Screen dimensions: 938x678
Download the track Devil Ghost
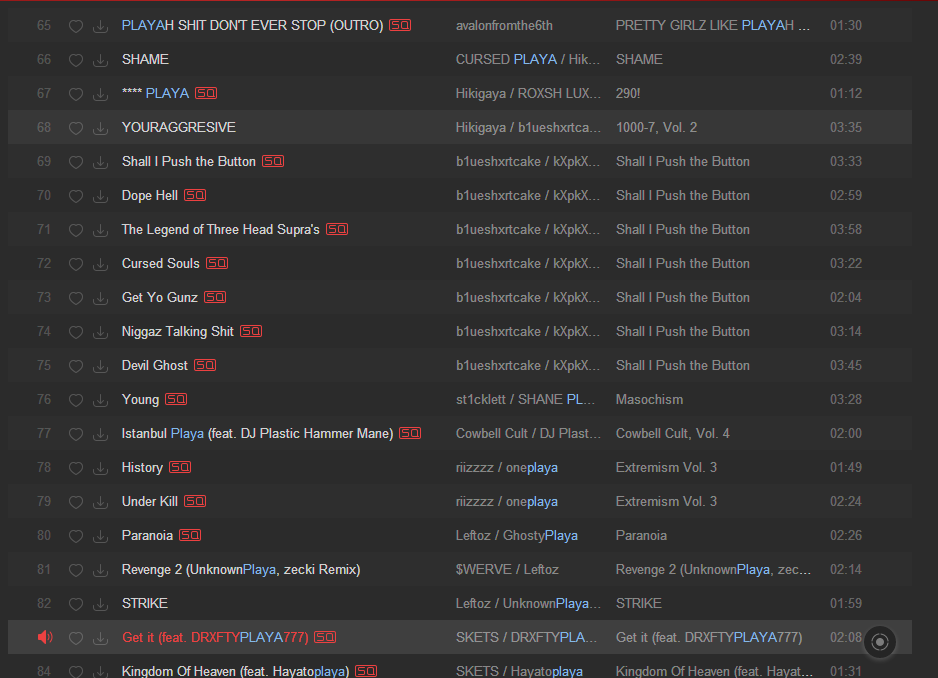[100, 366]
